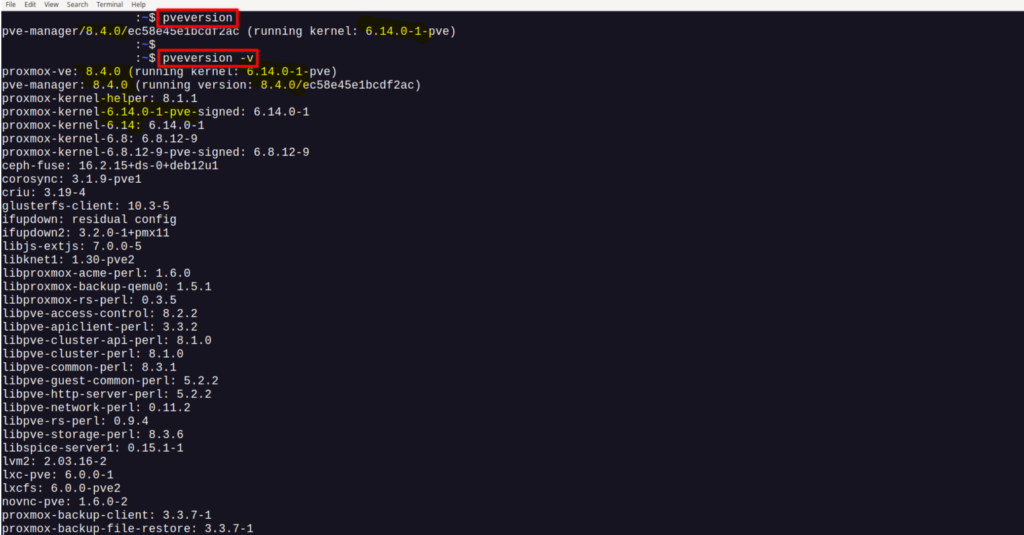Open the Help menu
The image size is (1024, 535).
[138, 5]
